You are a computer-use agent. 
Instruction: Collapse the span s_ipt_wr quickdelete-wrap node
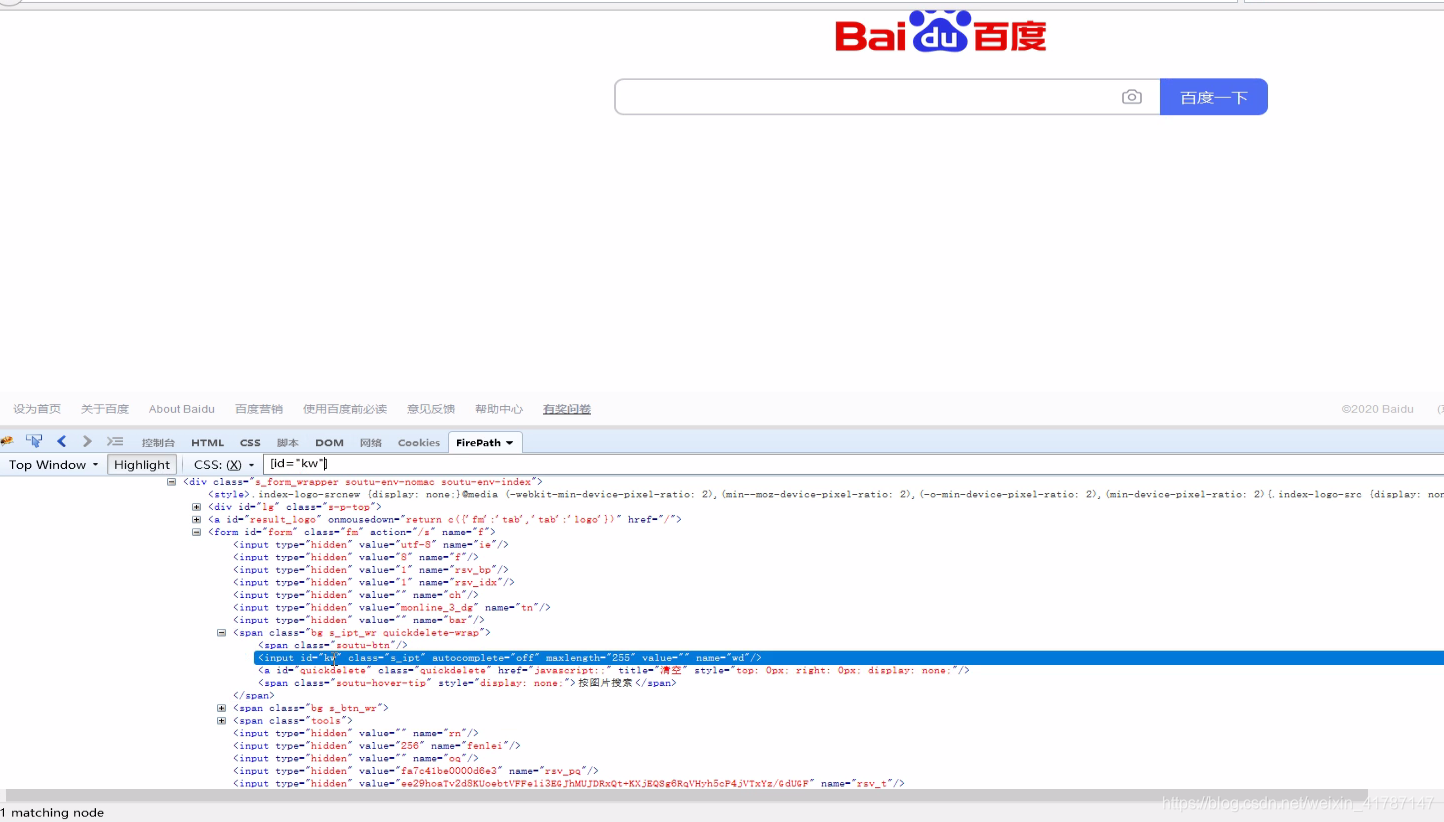222,633
